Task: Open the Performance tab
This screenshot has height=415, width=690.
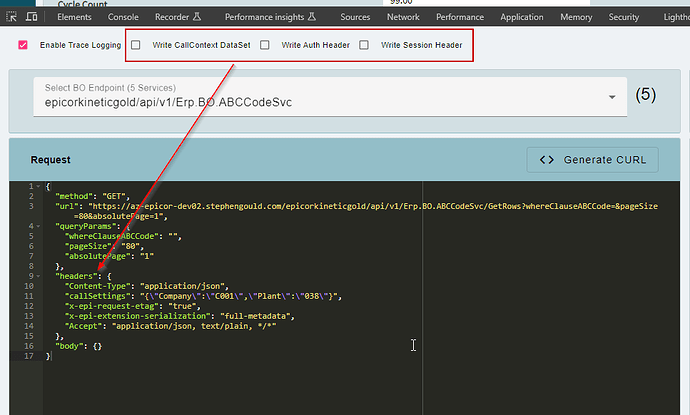Action: (460, 17)
